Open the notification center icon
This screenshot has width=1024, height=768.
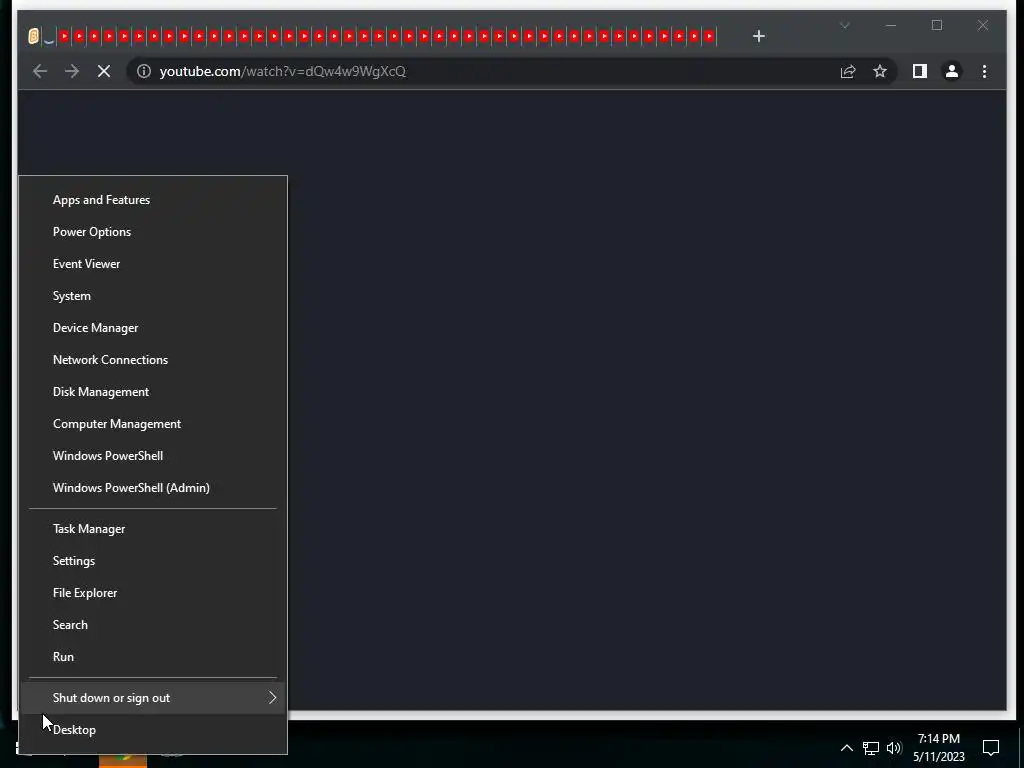pyautogui.click(x=991, y=748)
